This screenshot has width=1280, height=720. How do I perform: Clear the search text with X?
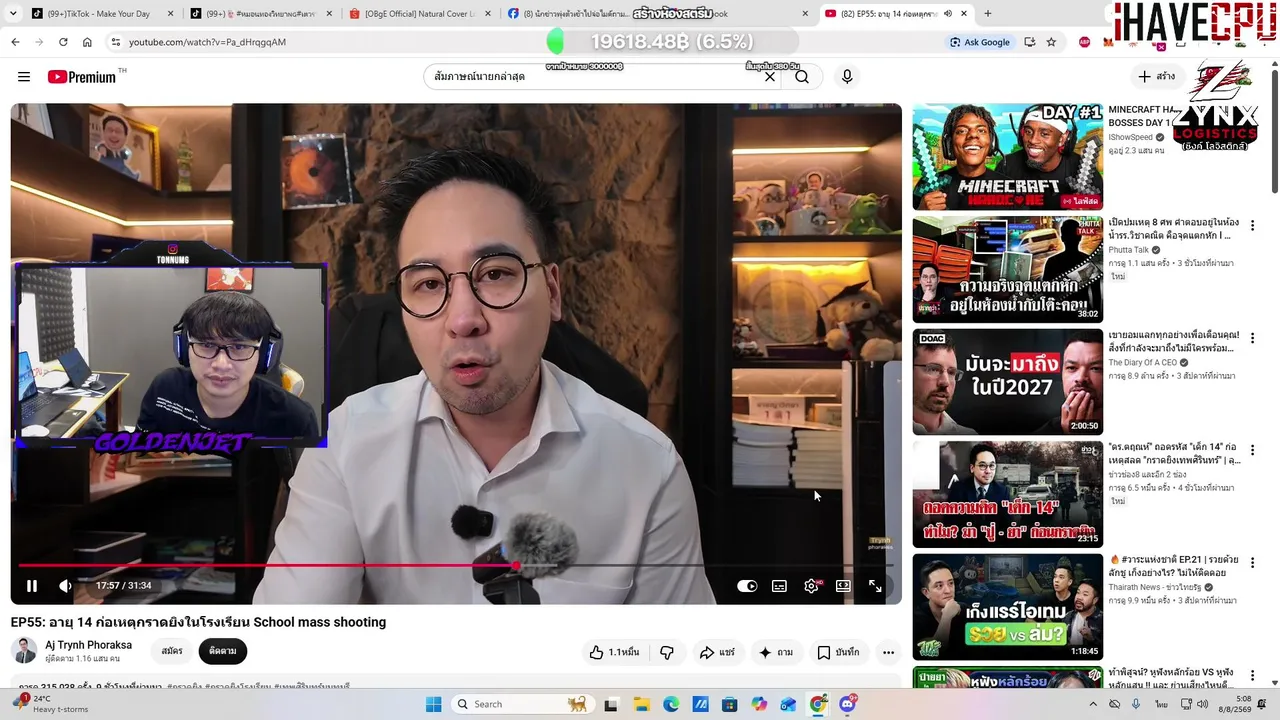[x=770, y=77]
